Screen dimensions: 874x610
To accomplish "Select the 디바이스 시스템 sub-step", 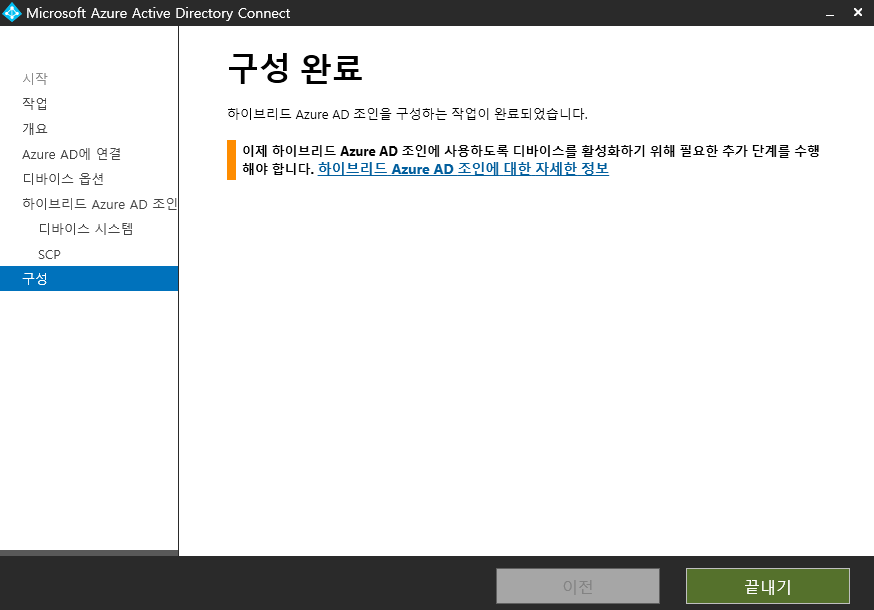I will click(86, 229).
